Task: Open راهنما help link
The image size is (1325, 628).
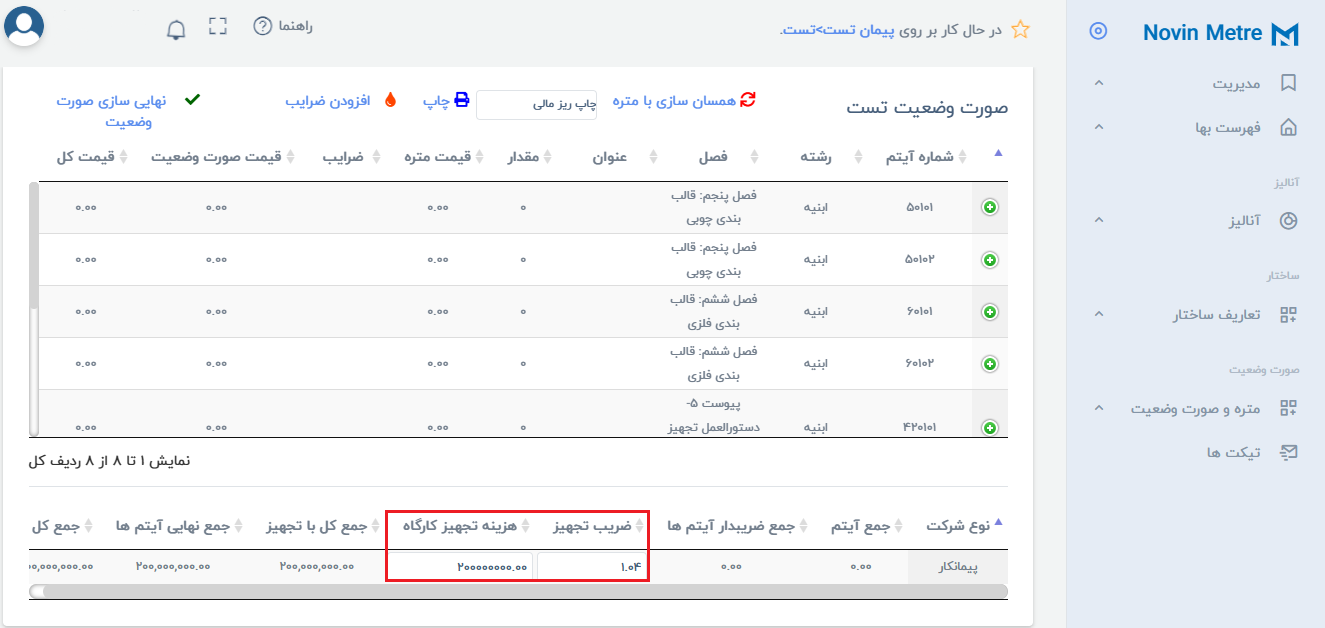Action: (x=283, y=26)
